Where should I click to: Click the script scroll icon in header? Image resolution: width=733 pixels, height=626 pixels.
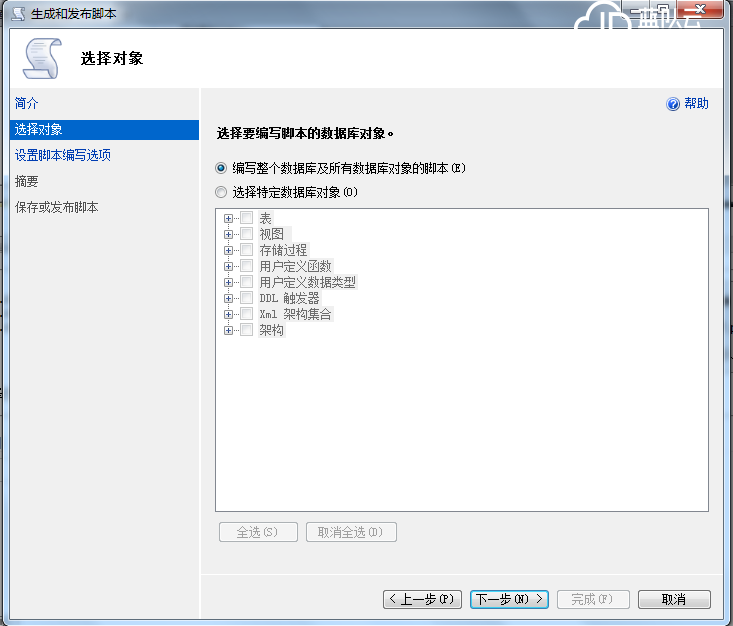[41, 59]
